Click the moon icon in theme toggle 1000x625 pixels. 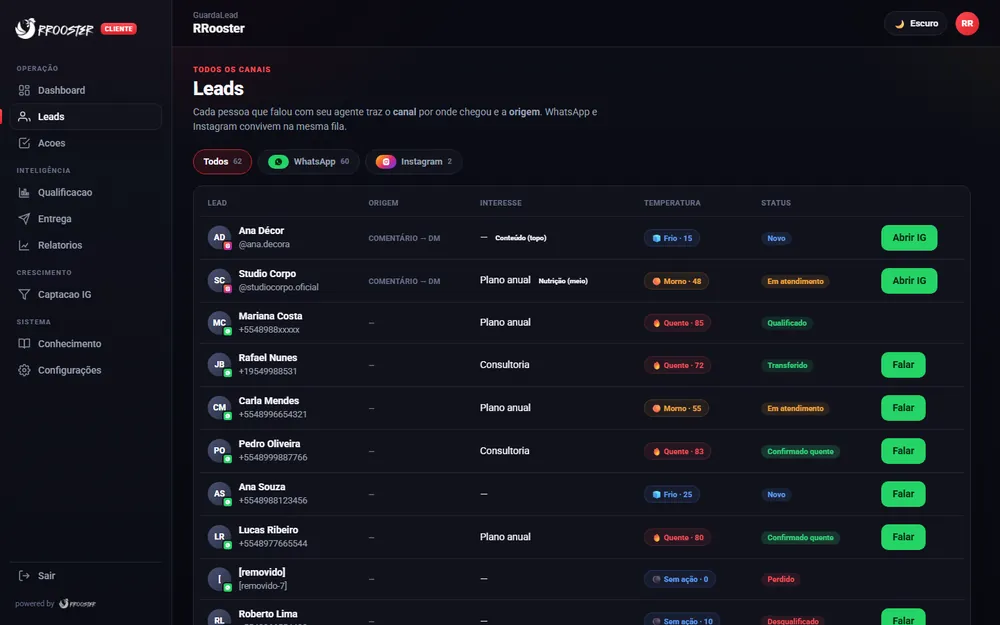[x=900, y=24]
